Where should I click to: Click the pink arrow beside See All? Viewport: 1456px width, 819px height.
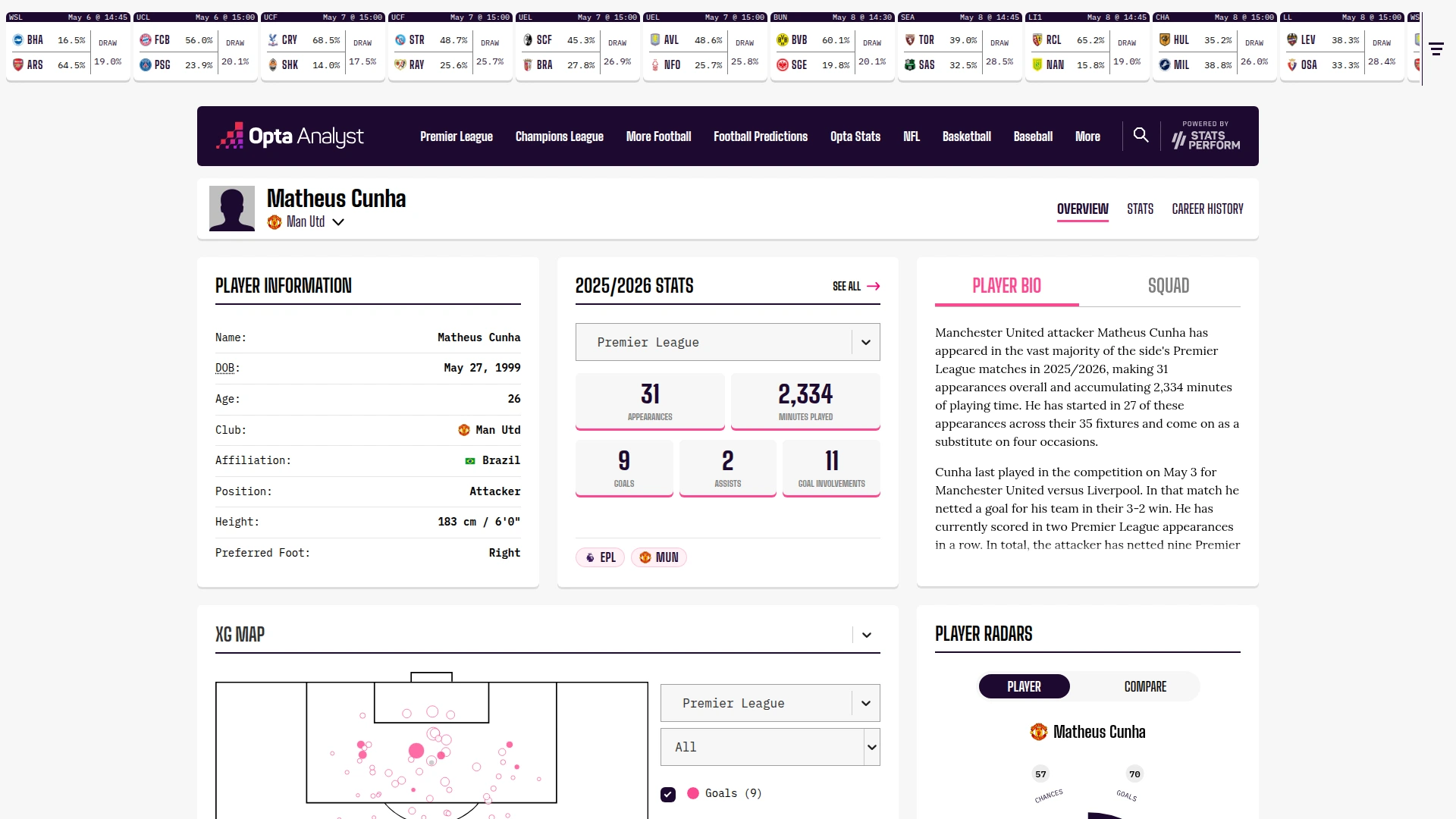tap(874, 286)
